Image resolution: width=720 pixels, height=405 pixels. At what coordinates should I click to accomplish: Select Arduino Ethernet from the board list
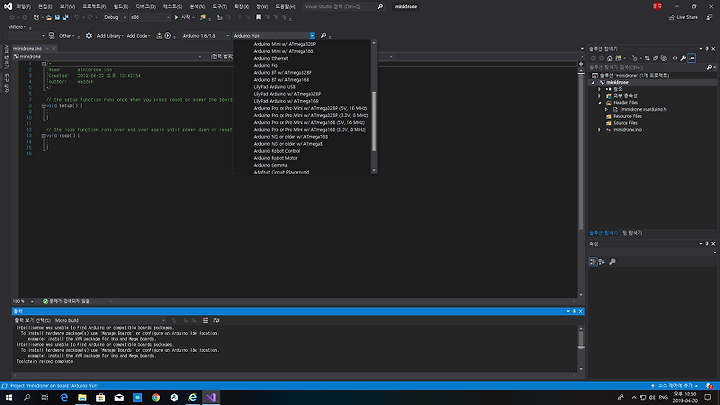tap(271, 58)
